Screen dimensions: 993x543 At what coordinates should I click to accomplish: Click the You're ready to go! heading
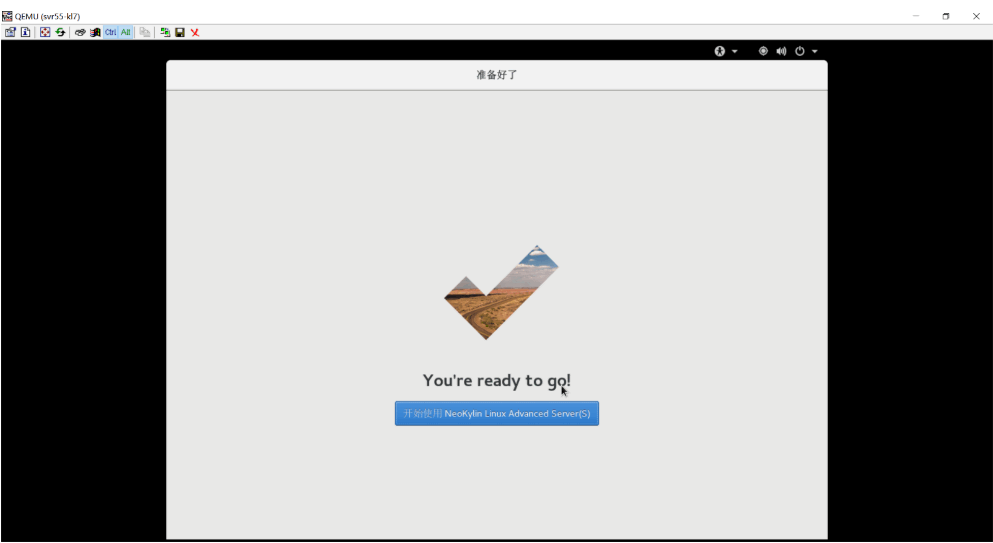tap(496, 380)
